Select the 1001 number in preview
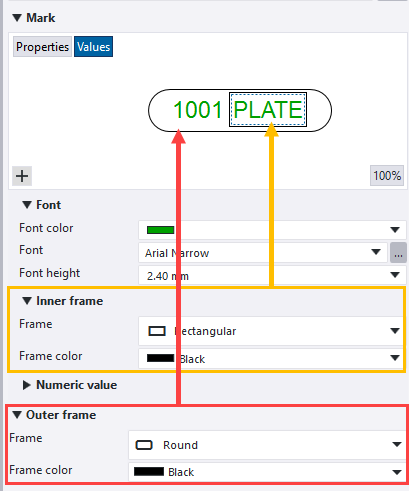This screenshot has width=409, height=491. coord(198,110)
